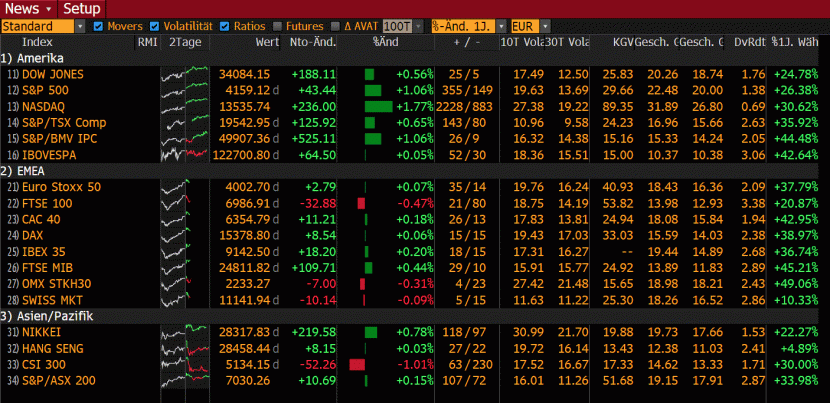Click the Wert column header

point(267,42)
